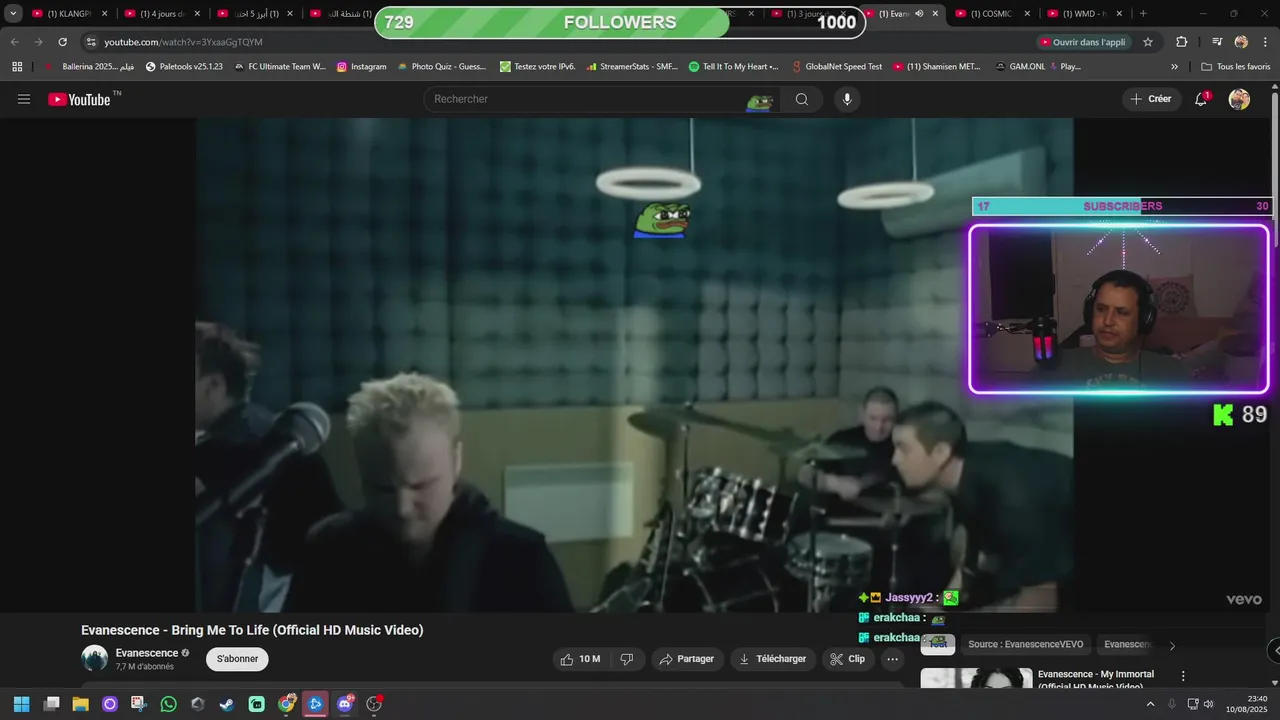Click the Créer create button
The height and width of the screenshot is (720, 1280).
[x=1150, y=99]
